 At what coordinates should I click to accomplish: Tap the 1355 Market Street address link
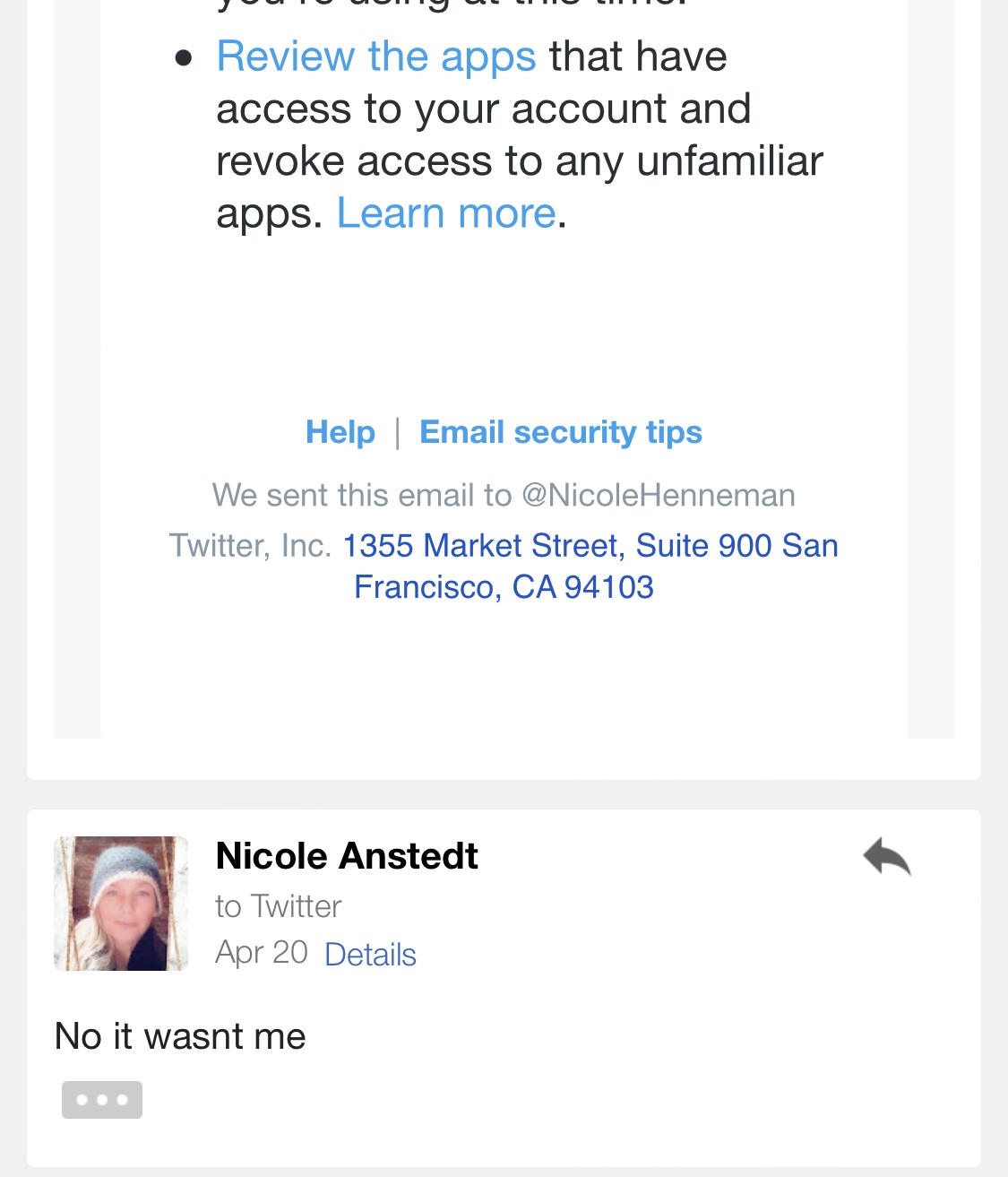[x=590, y=545]
